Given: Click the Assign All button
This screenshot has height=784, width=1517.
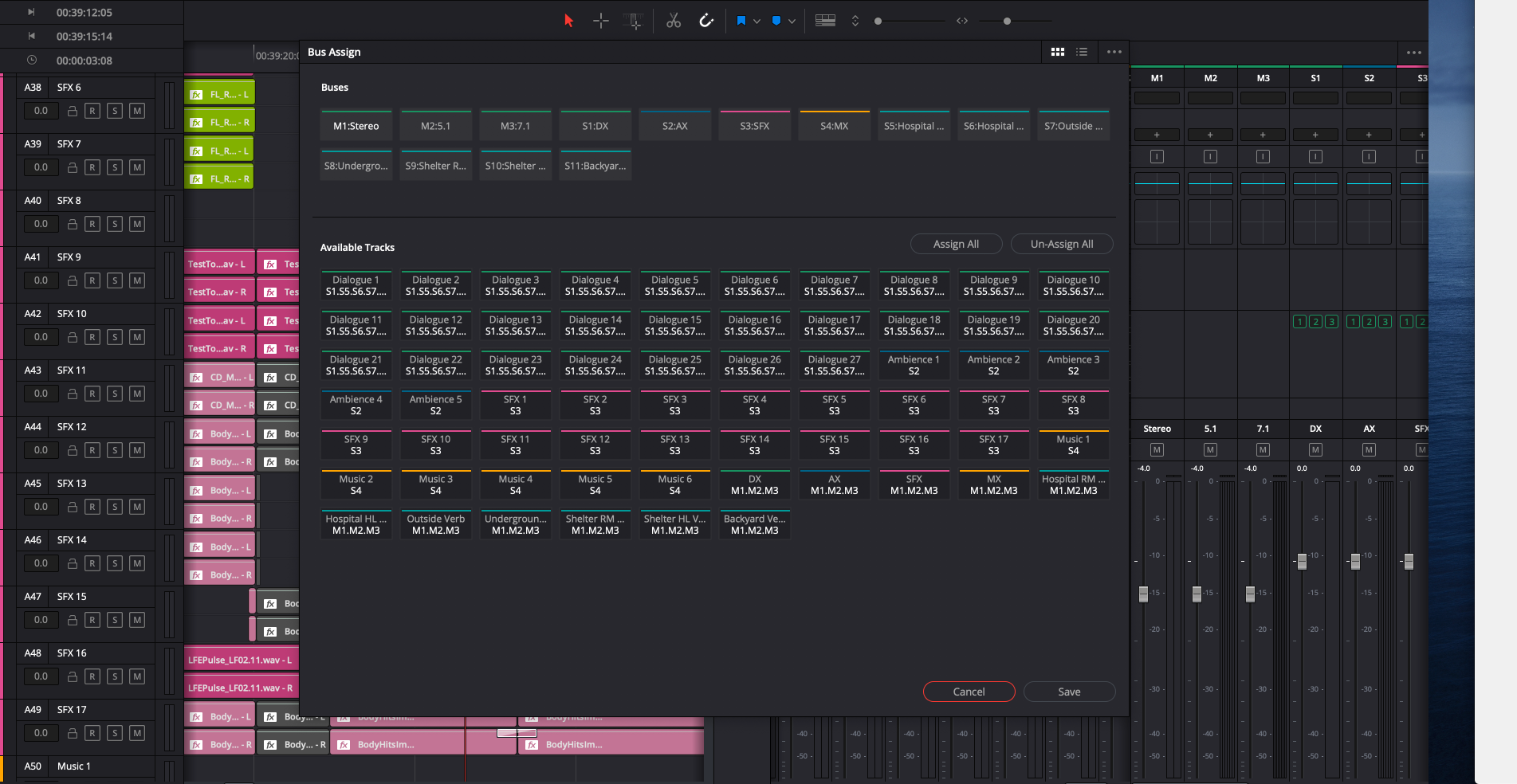Looking at the screenshot, I should click(956, 244).
